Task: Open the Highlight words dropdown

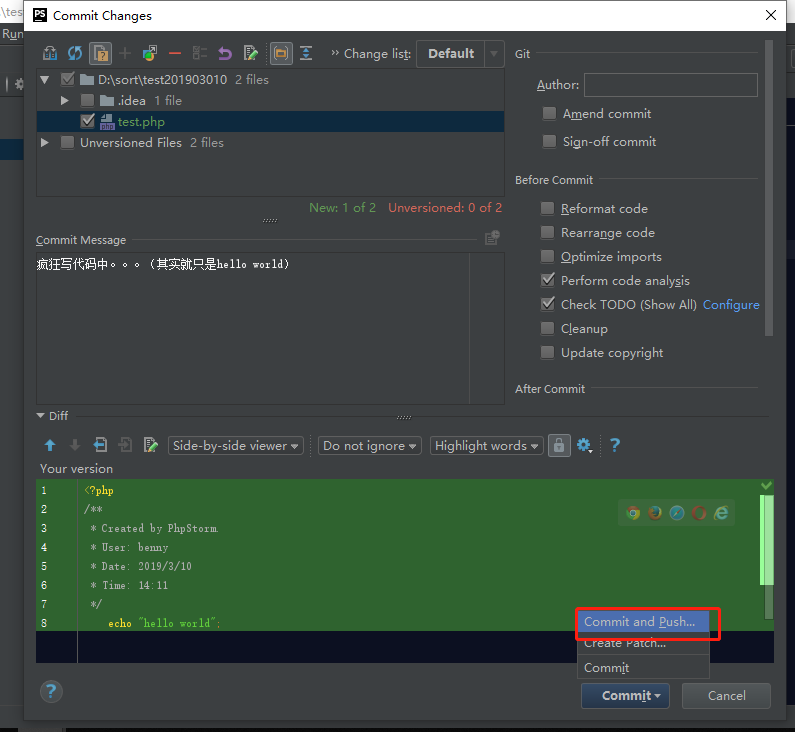Action: 487,446
